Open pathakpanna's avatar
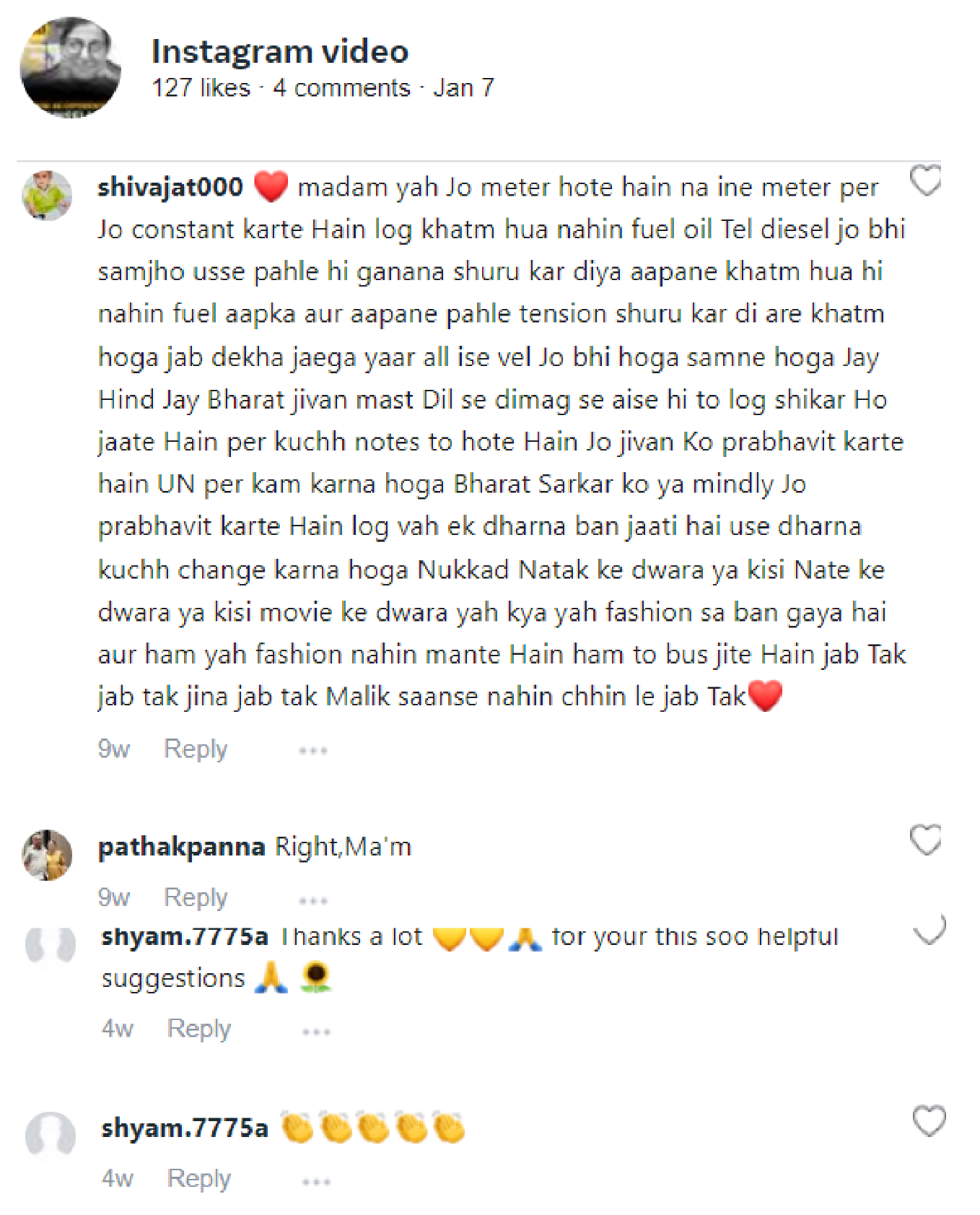 (47, 855)
